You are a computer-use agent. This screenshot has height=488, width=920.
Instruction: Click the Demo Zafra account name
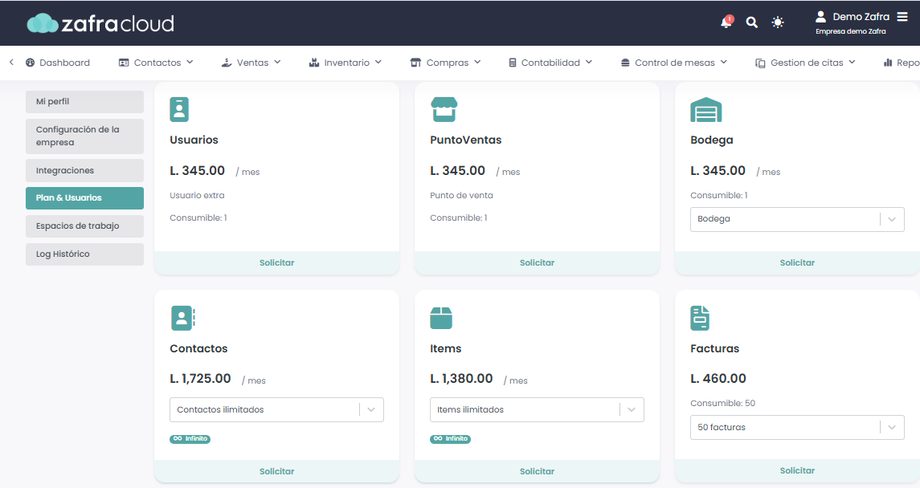pos(861,17)
